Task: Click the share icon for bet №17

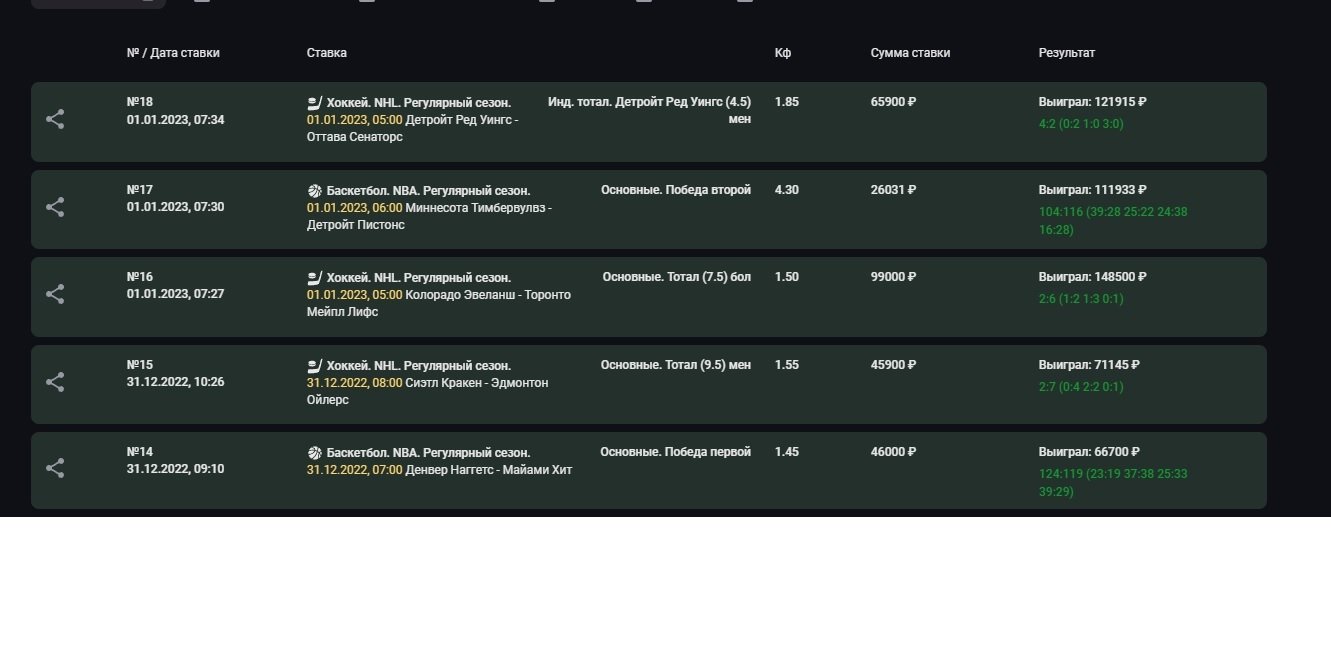Action: pyautogui.click(x=55, y=207)
